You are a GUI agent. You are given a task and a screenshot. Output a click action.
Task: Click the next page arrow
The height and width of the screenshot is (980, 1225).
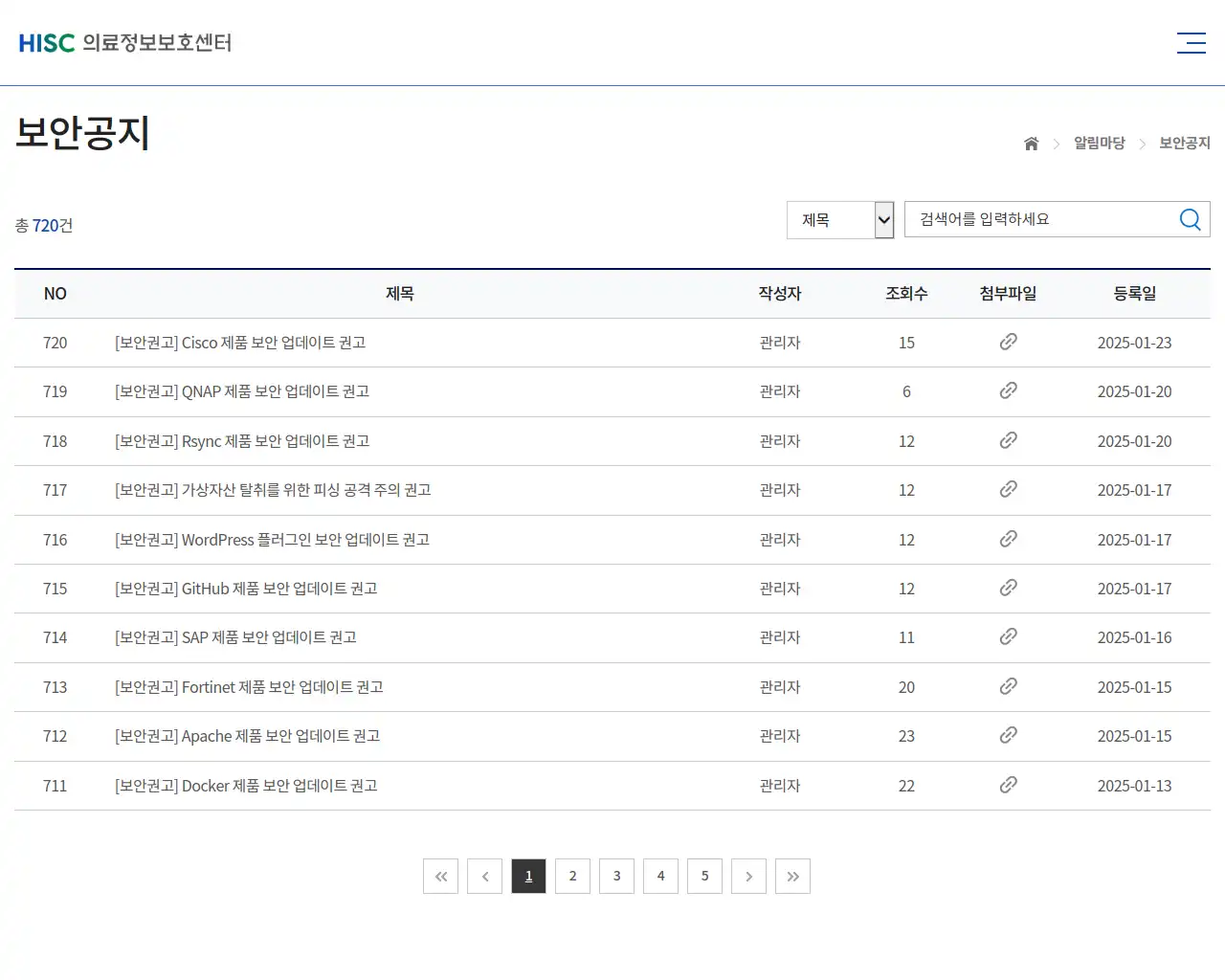click(x=748, y=876)
